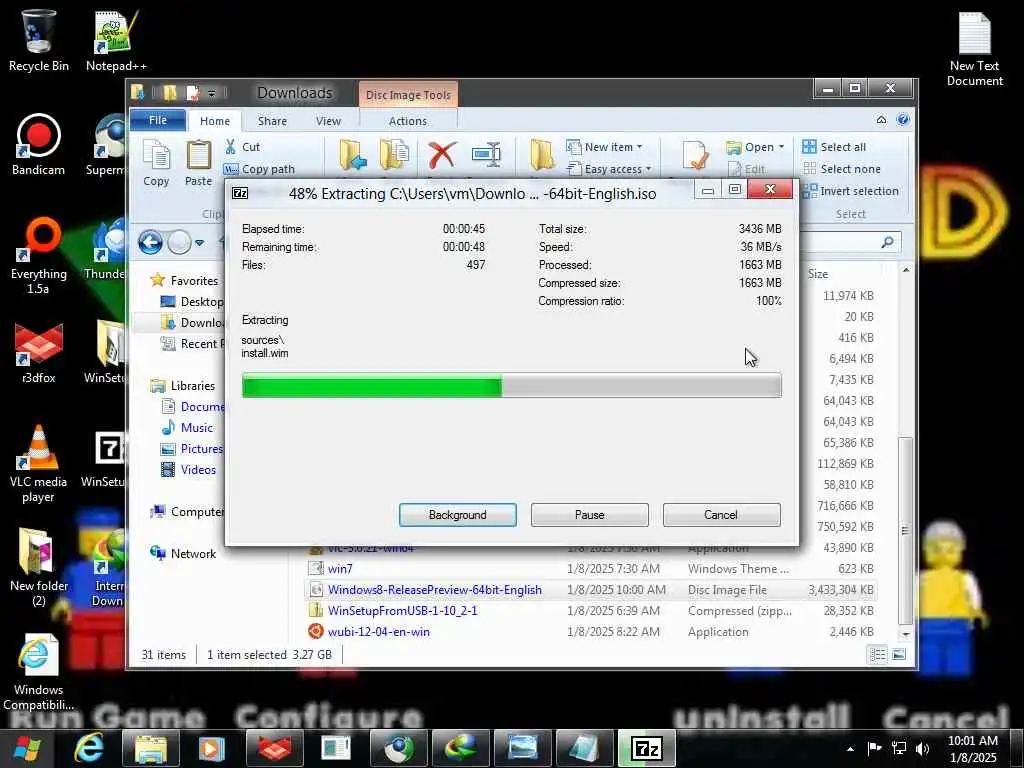1024x768 pixels.
Task: Click the Copy to folder icon
Action: [394, 155]
